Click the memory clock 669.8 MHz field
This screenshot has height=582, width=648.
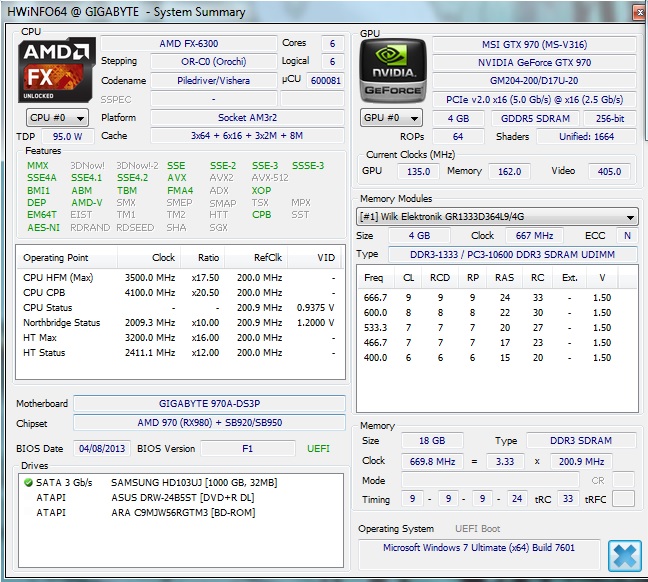(432, 461)
